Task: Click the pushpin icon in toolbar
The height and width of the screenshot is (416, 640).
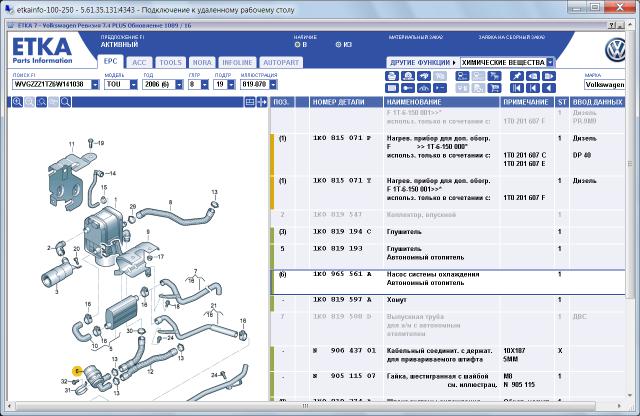Action: click(x=517, y=76)
